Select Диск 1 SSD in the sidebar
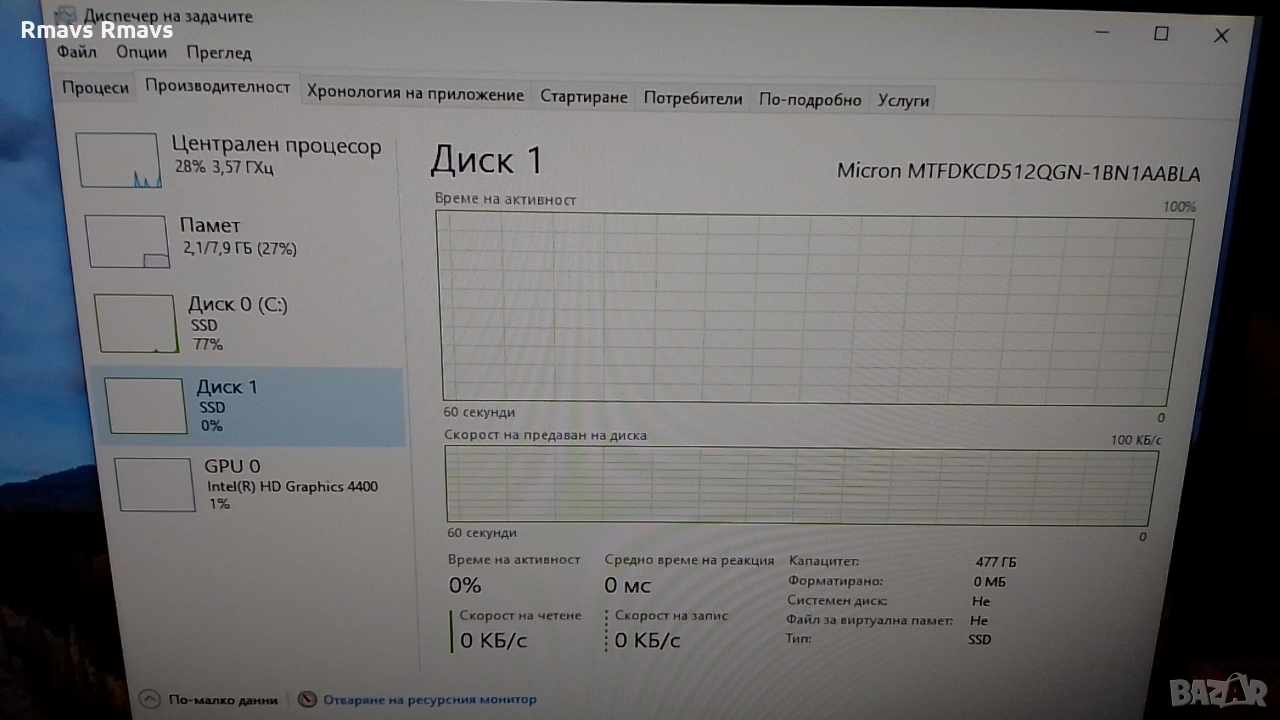Image resolution: width=1280 pixels, height=720 pixels. pos(250,405)
